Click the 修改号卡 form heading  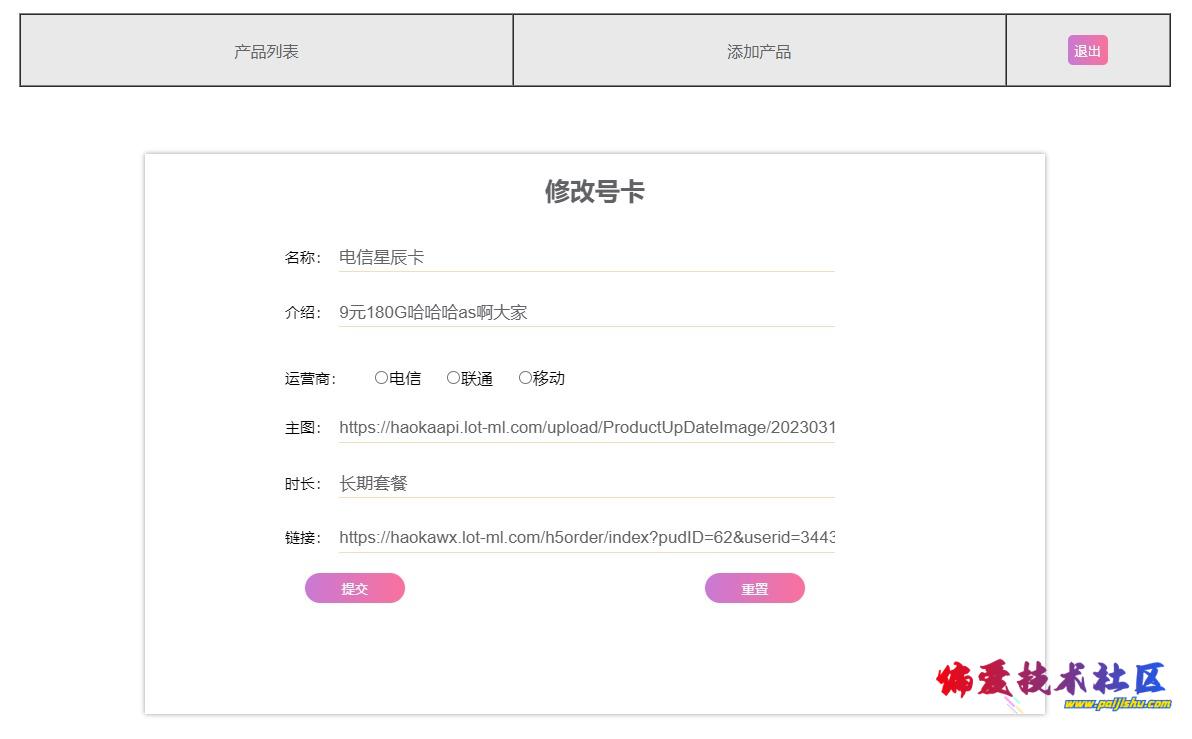pos(594,191)
